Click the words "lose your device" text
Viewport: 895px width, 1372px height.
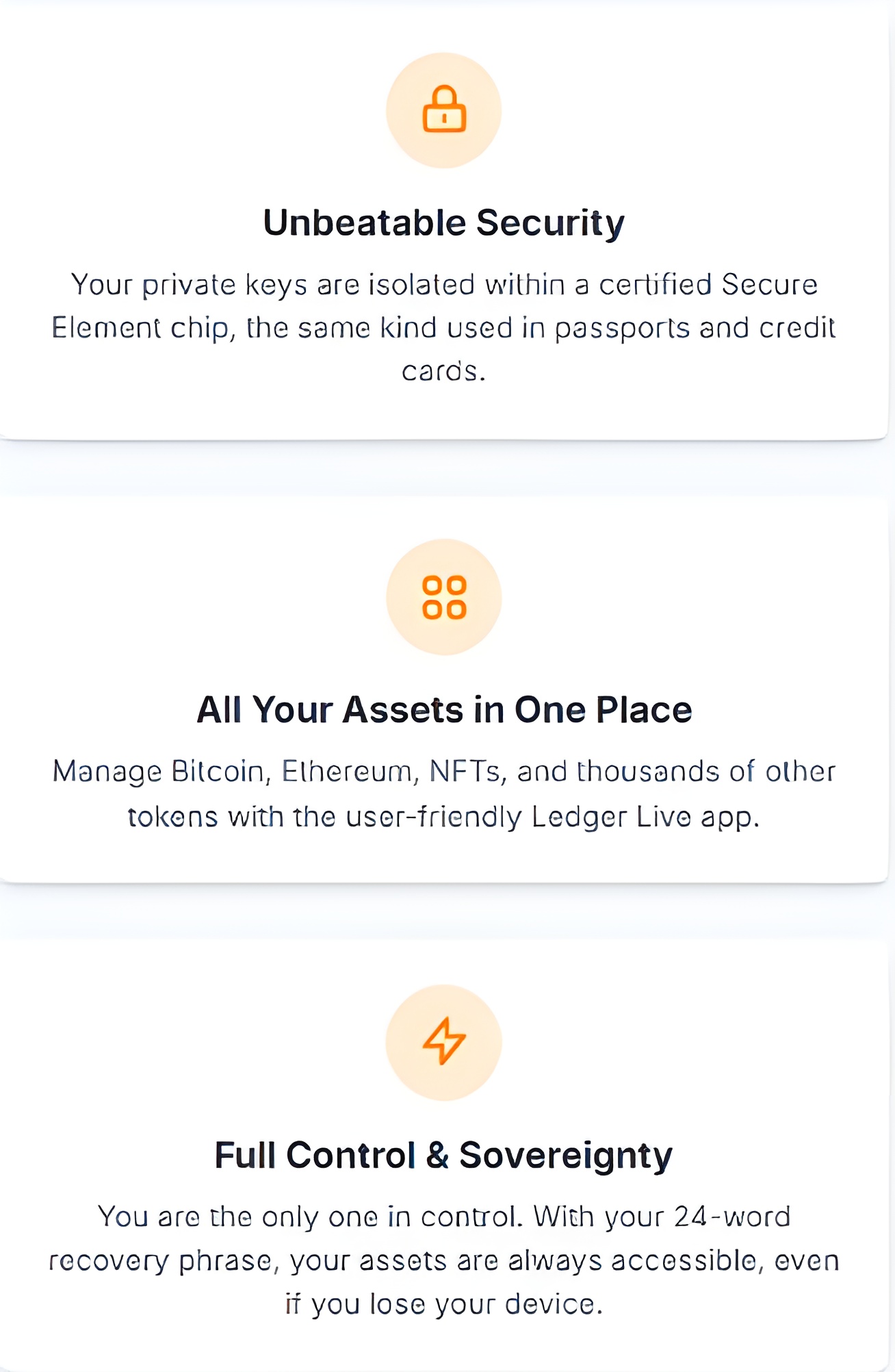486,1305
